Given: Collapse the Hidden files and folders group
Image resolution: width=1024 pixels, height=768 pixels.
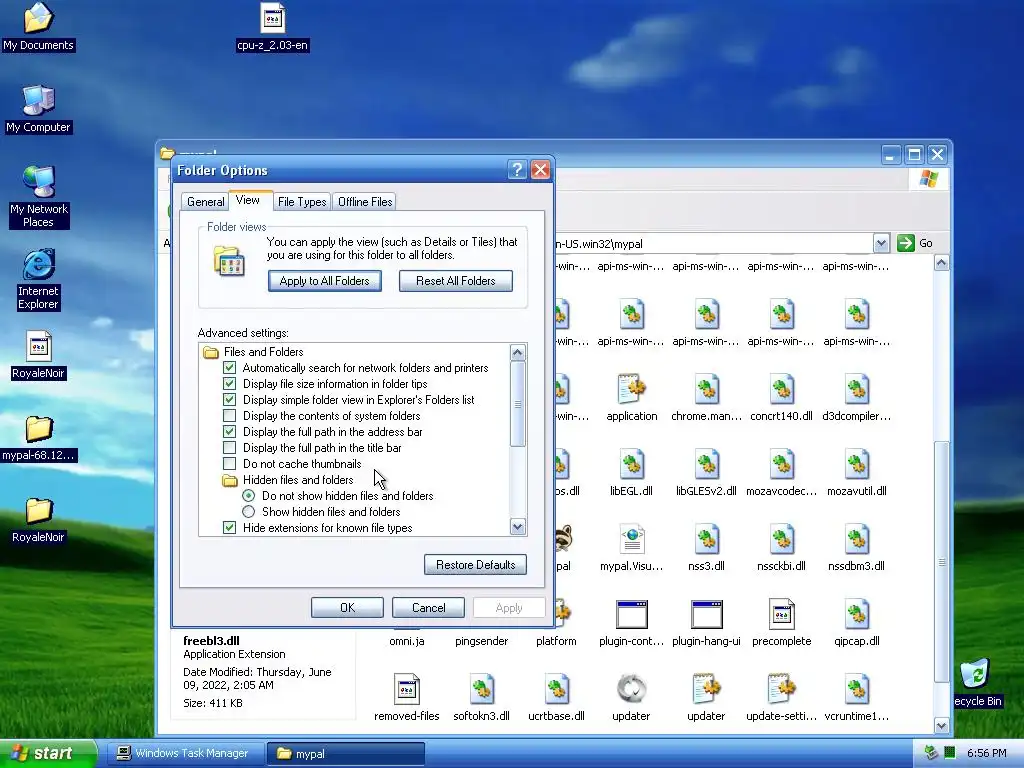Looking at the screenshot, I should (x=229, y=480).
